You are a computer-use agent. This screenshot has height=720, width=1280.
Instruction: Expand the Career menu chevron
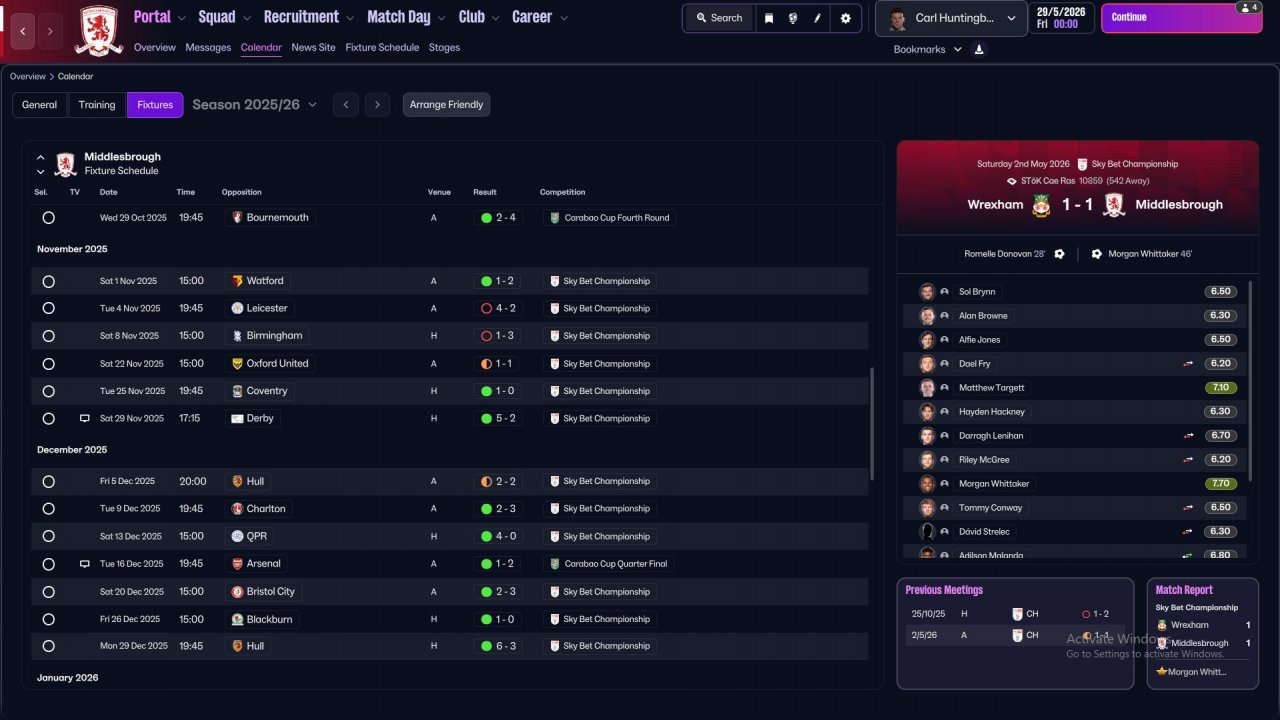(564, 18)
